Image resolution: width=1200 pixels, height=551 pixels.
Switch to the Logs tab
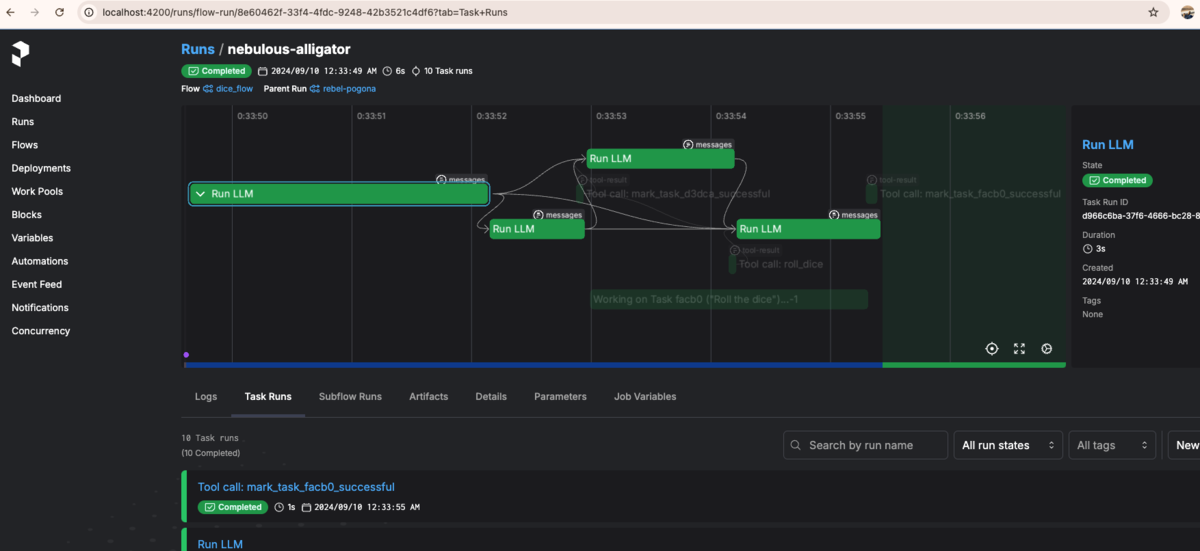coord(206,397)
